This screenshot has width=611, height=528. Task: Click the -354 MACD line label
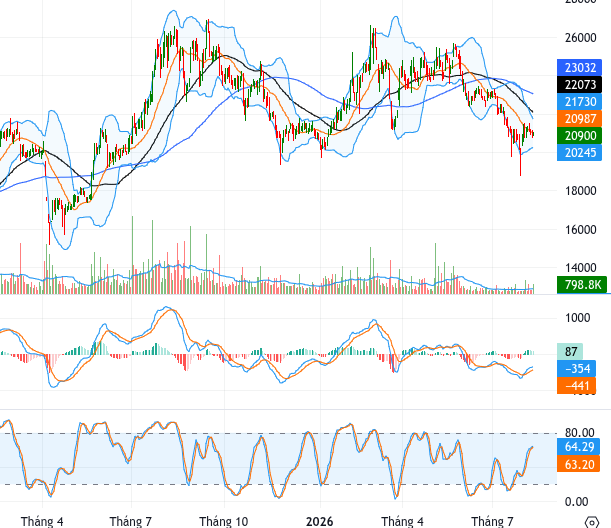pyautogui.click(x=576, y=369)
